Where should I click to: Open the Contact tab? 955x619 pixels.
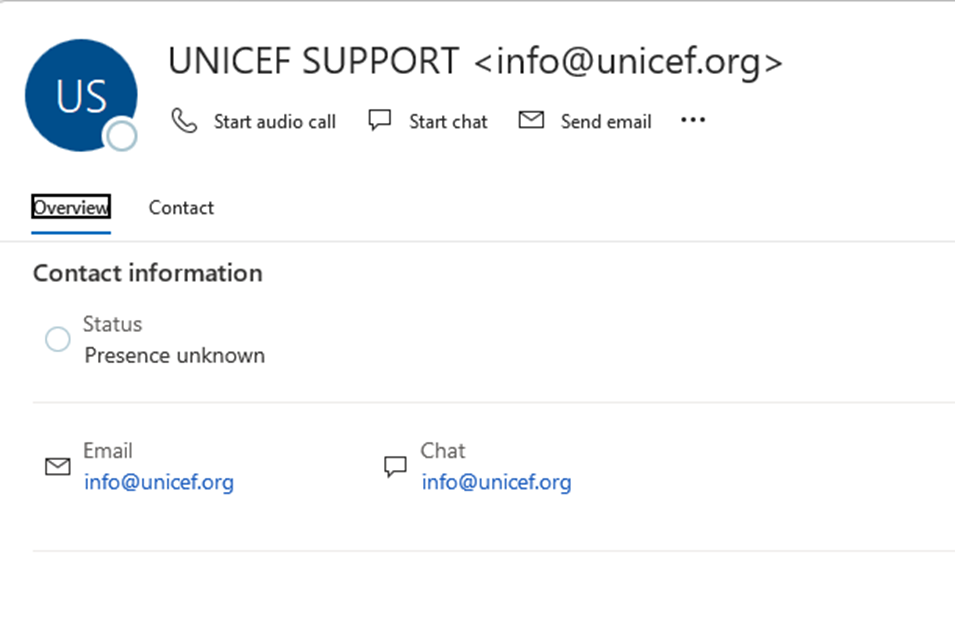click(181, 208)
